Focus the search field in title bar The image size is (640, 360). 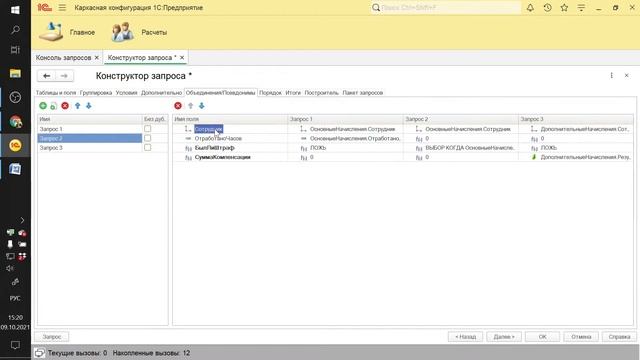446,7
